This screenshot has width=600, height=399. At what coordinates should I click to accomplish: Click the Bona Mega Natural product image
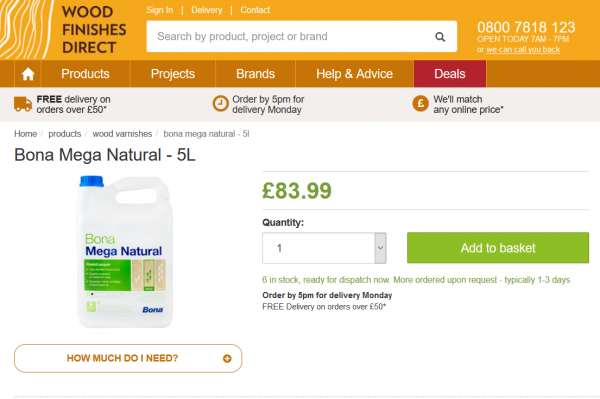coord(125,252)
